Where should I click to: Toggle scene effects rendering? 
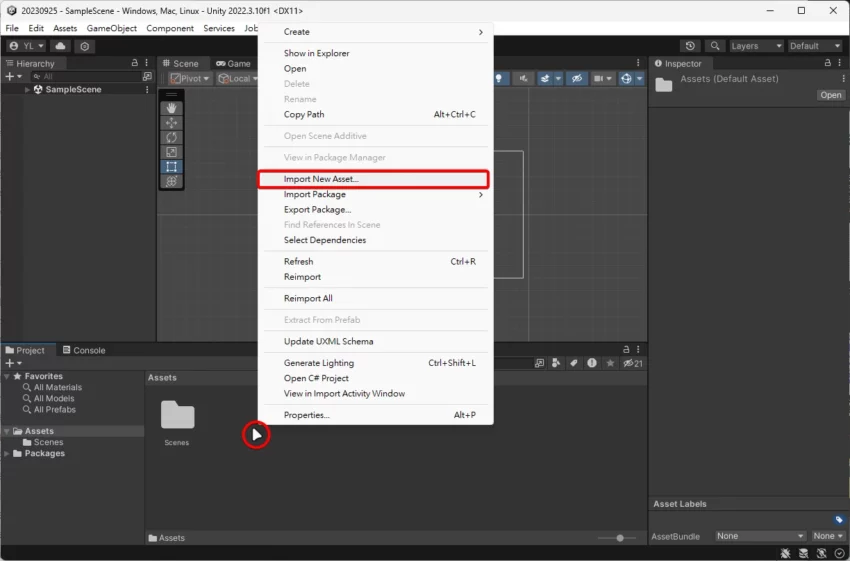(x=545, y=79)
